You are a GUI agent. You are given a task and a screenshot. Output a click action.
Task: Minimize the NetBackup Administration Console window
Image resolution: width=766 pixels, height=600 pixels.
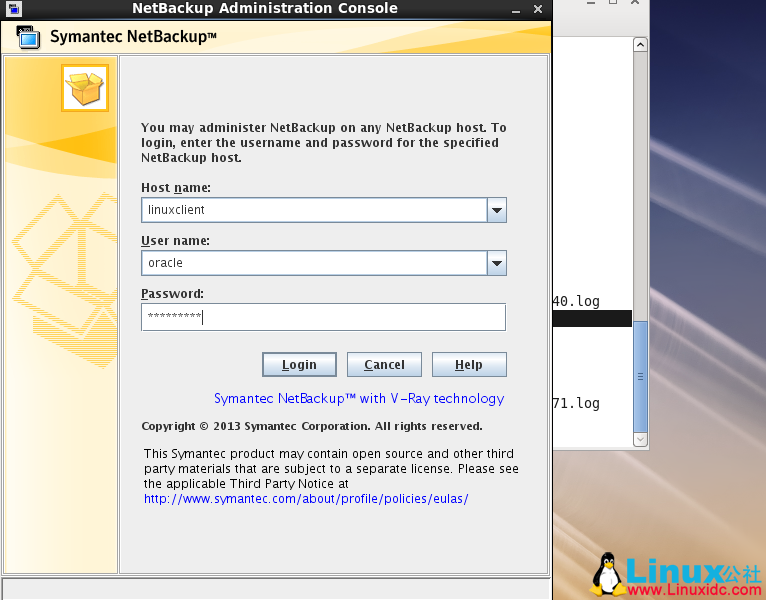516,9
